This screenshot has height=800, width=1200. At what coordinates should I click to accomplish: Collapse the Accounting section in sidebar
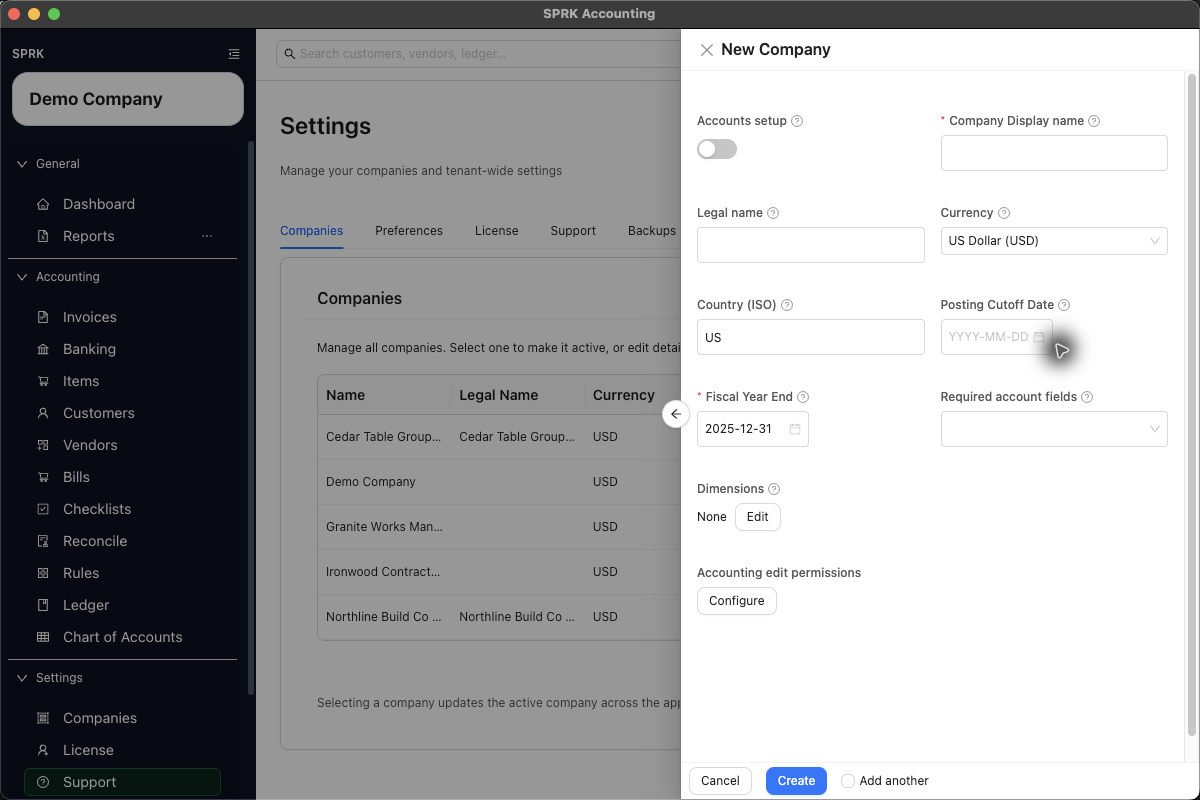click(22, 277)
